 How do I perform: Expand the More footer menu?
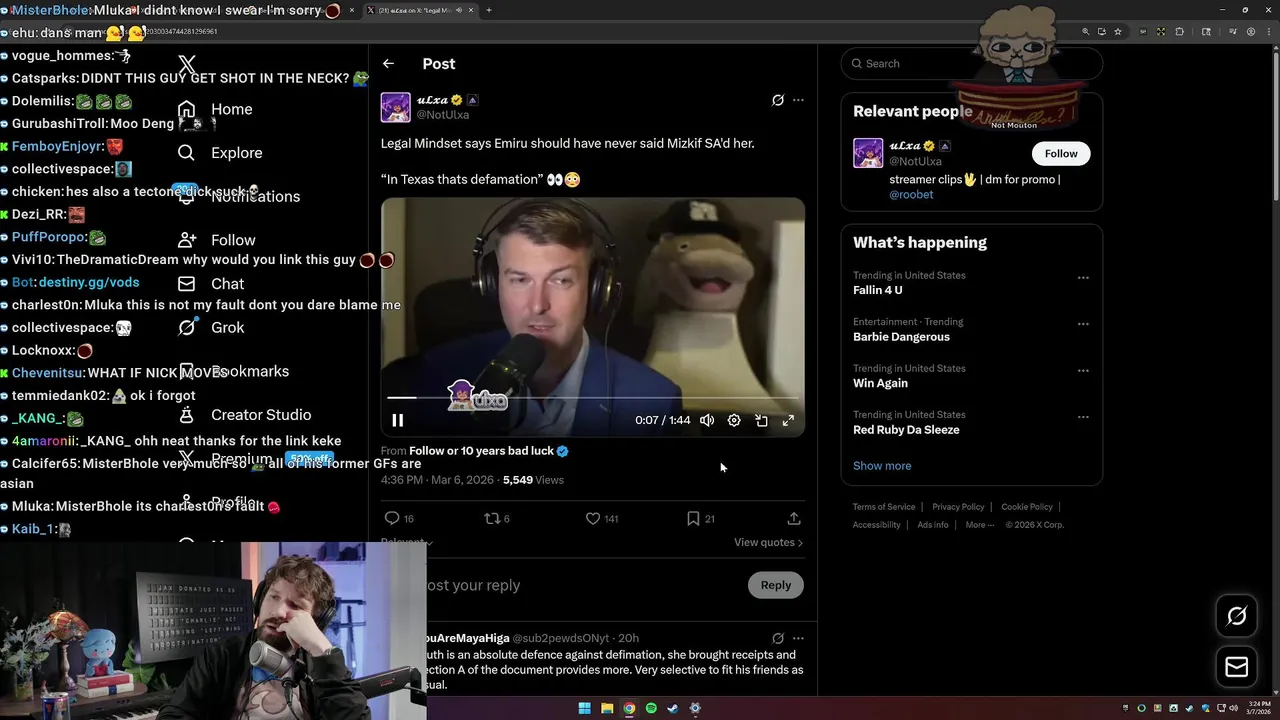[979, 525]
